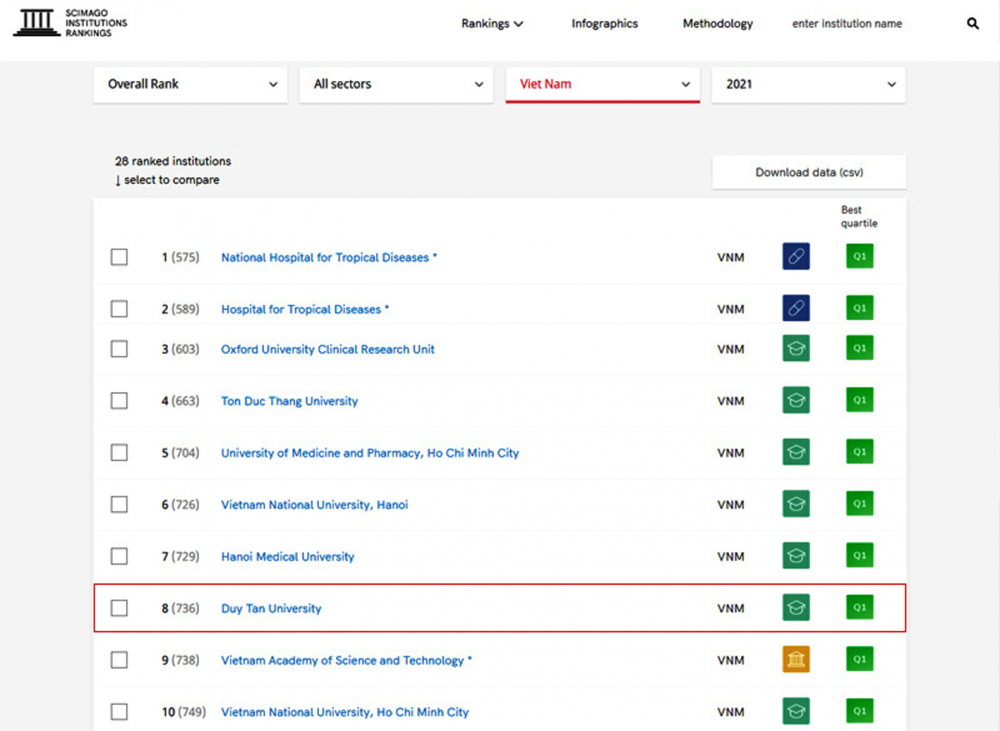
Task: Check Vietnam National University, Hanoi for comparison
Action: (x=119, y=505)
